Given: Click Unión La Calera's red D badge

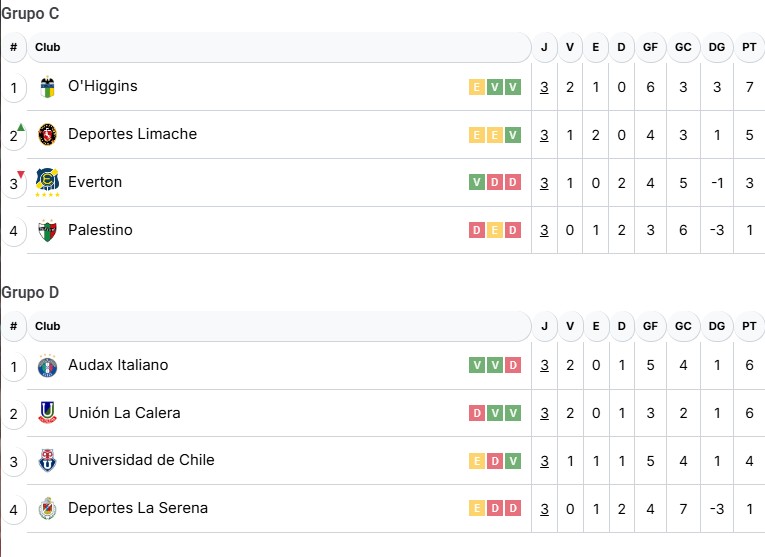Looking at the screenshot, I should (x=476, y=414).
